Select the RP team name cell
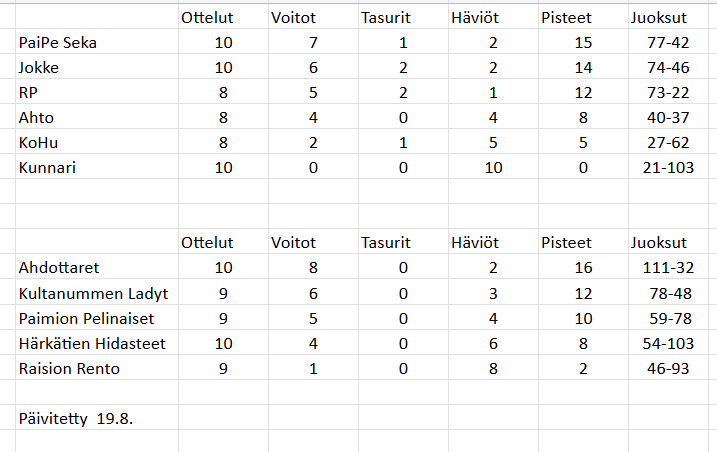The width and height of the screenshot is (717, 452). tap(97, 92)
